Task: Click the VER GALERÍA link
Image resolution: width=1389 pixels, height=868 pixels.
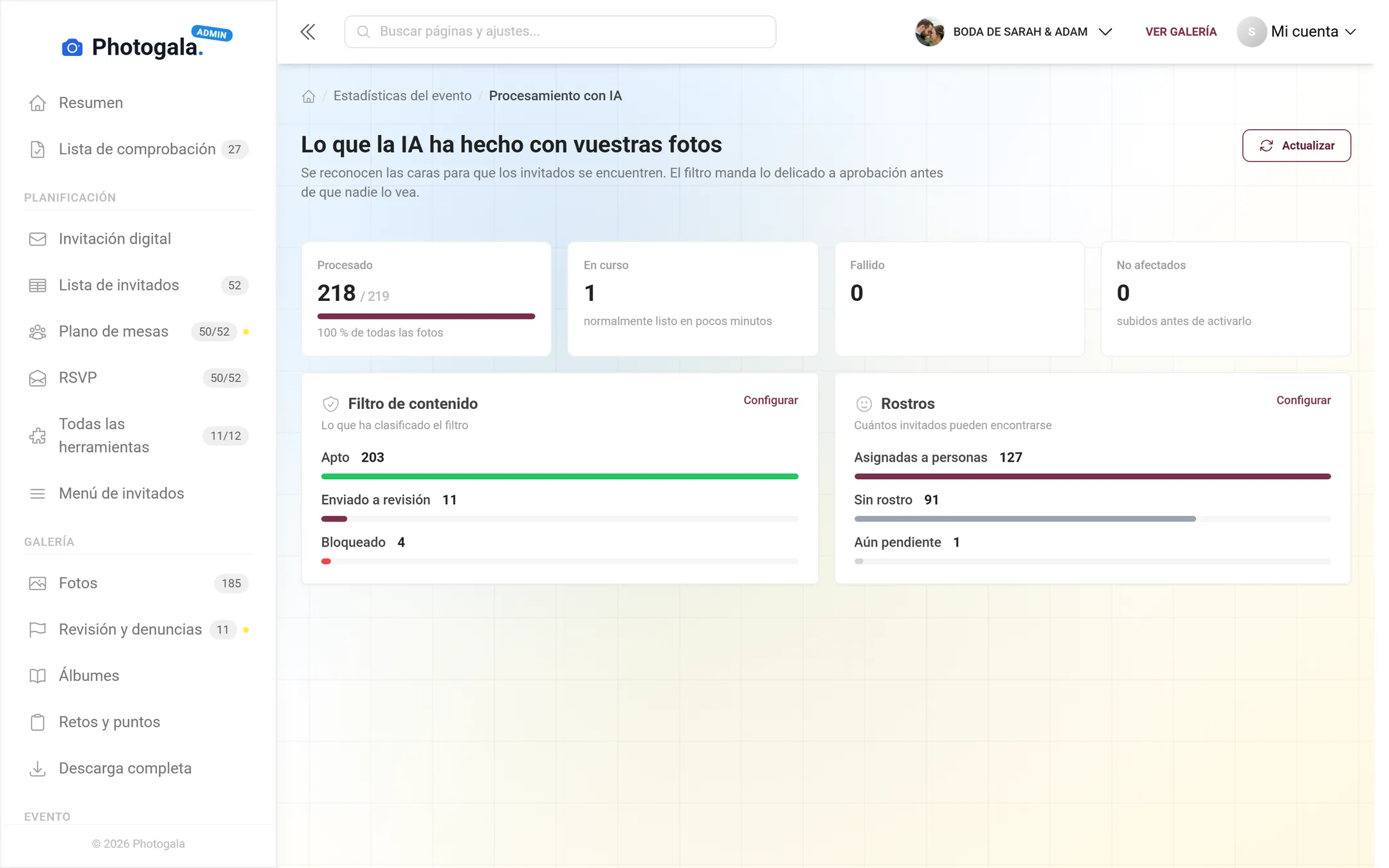Action: coord(1181,32)
